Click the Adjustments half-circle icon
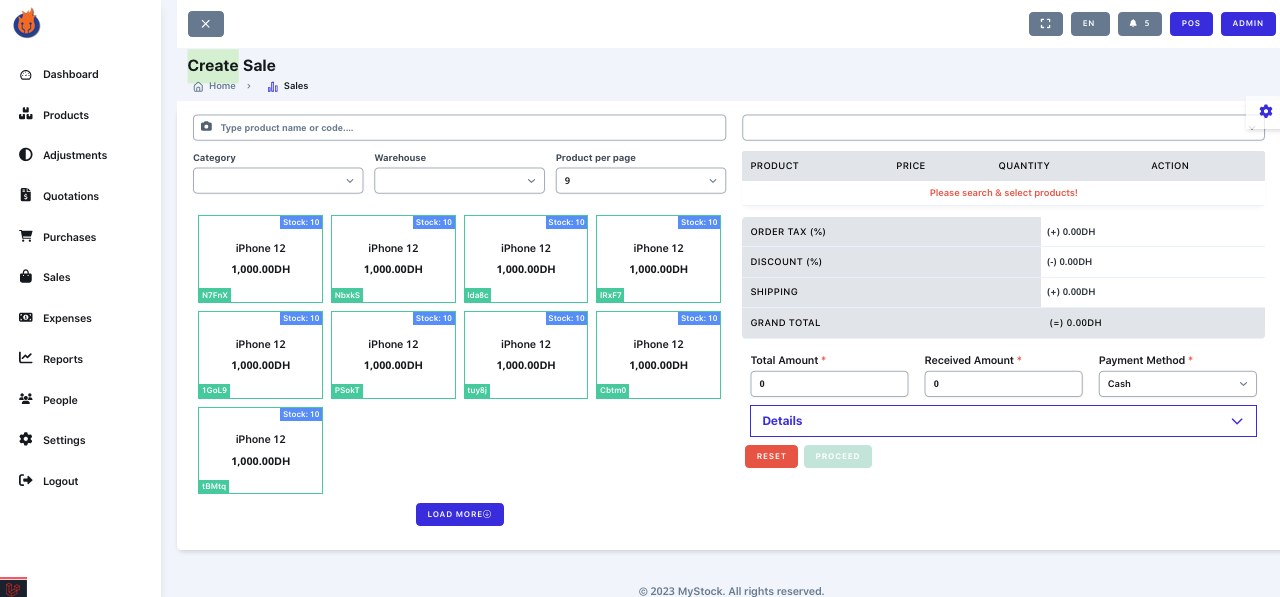Viewport: 1280px width, 597px height. tap(26, 155)
